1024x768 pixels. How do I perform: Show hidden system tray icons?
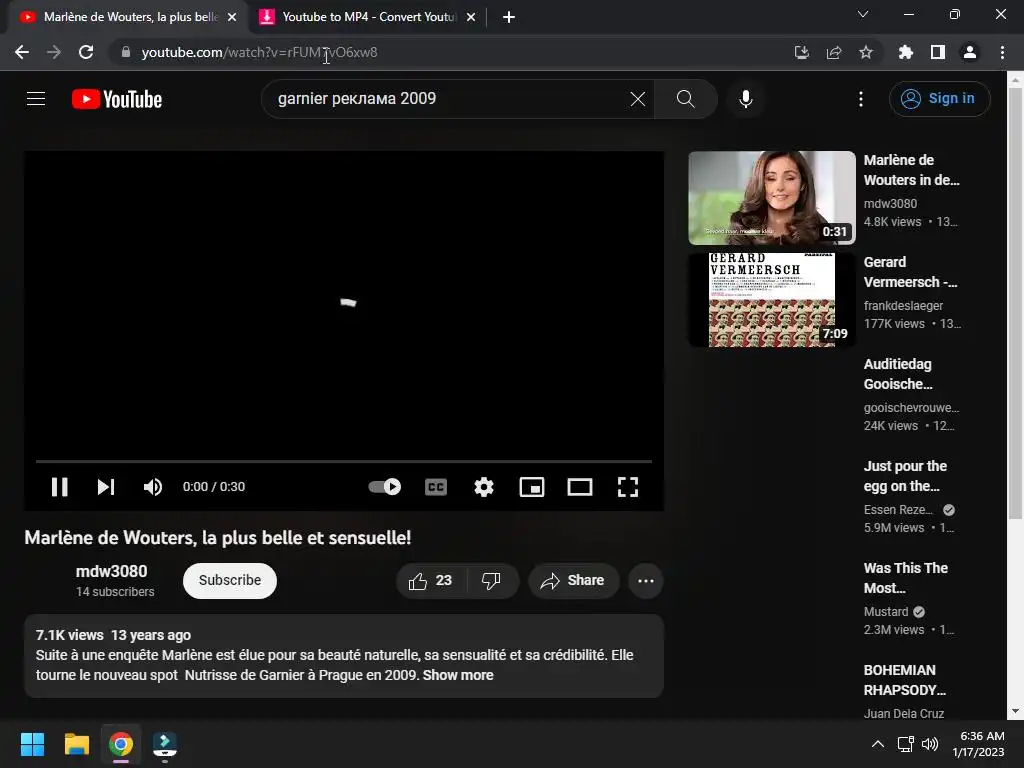coord(878,744)
